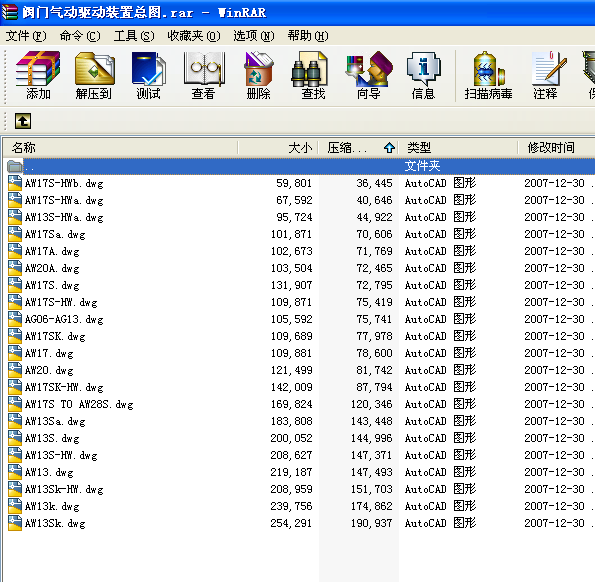This screenshot has width=595, height=582.
Task: Select file AW13S-HW.dwg
Action: [61, 455]
